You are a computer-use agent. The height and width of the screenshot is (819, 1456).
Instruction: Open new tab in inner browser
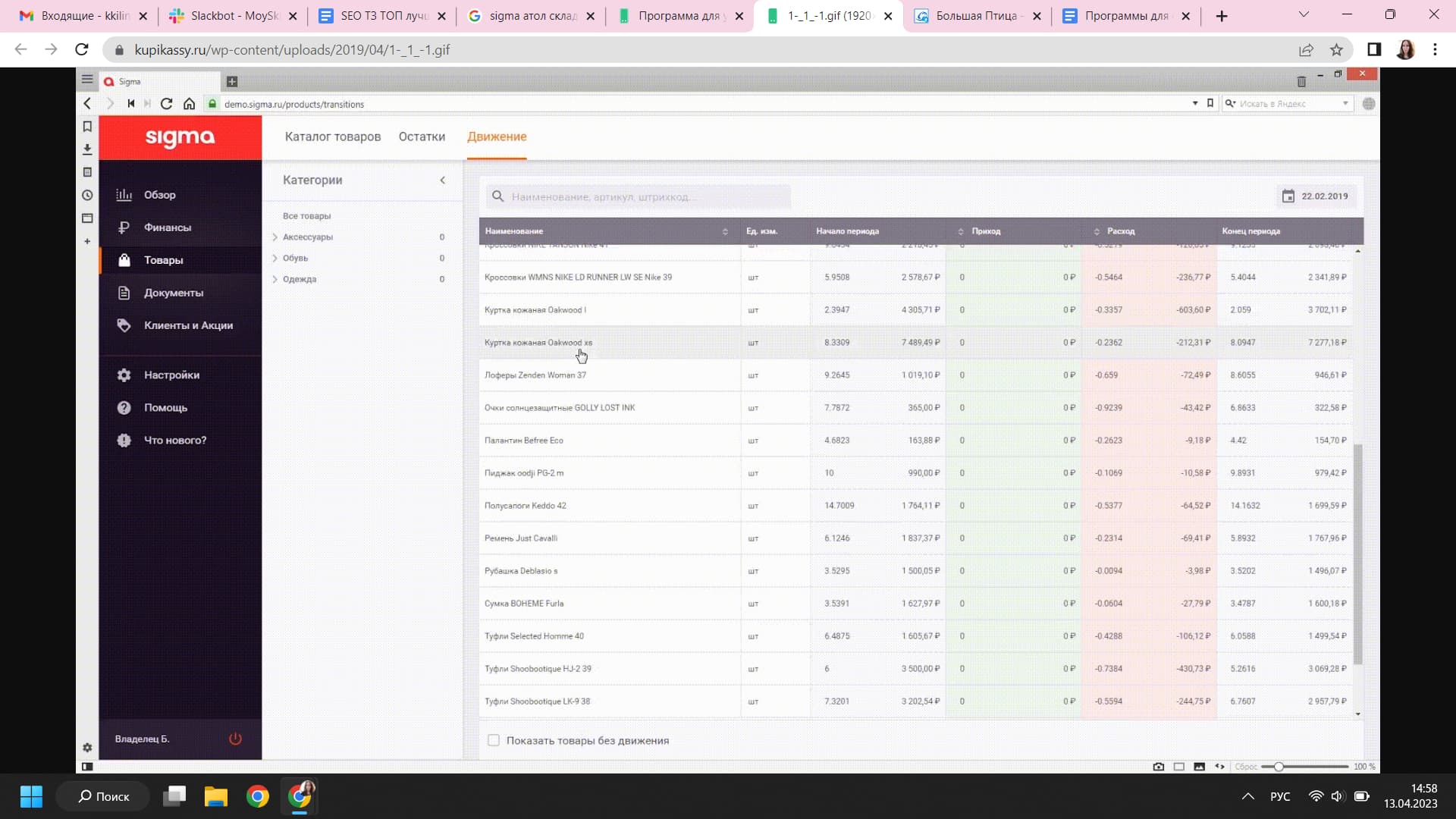pyautogui.click(x=232, y=81)
